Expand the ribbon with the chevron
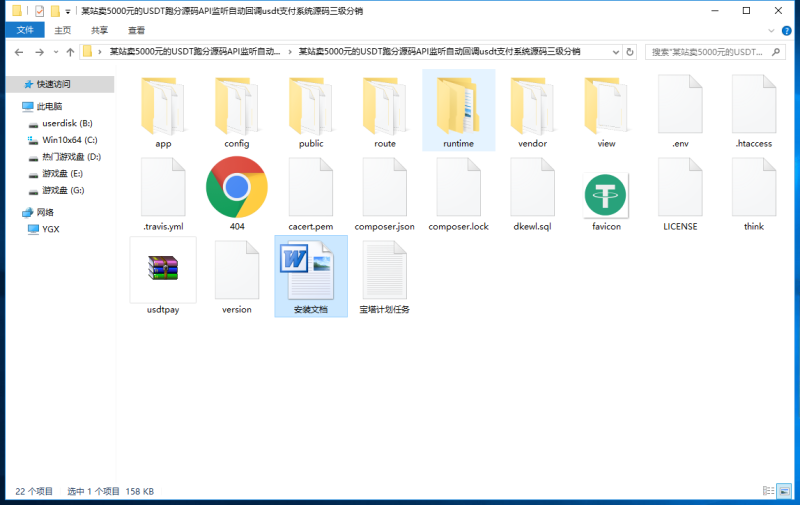 click(771, 31)
